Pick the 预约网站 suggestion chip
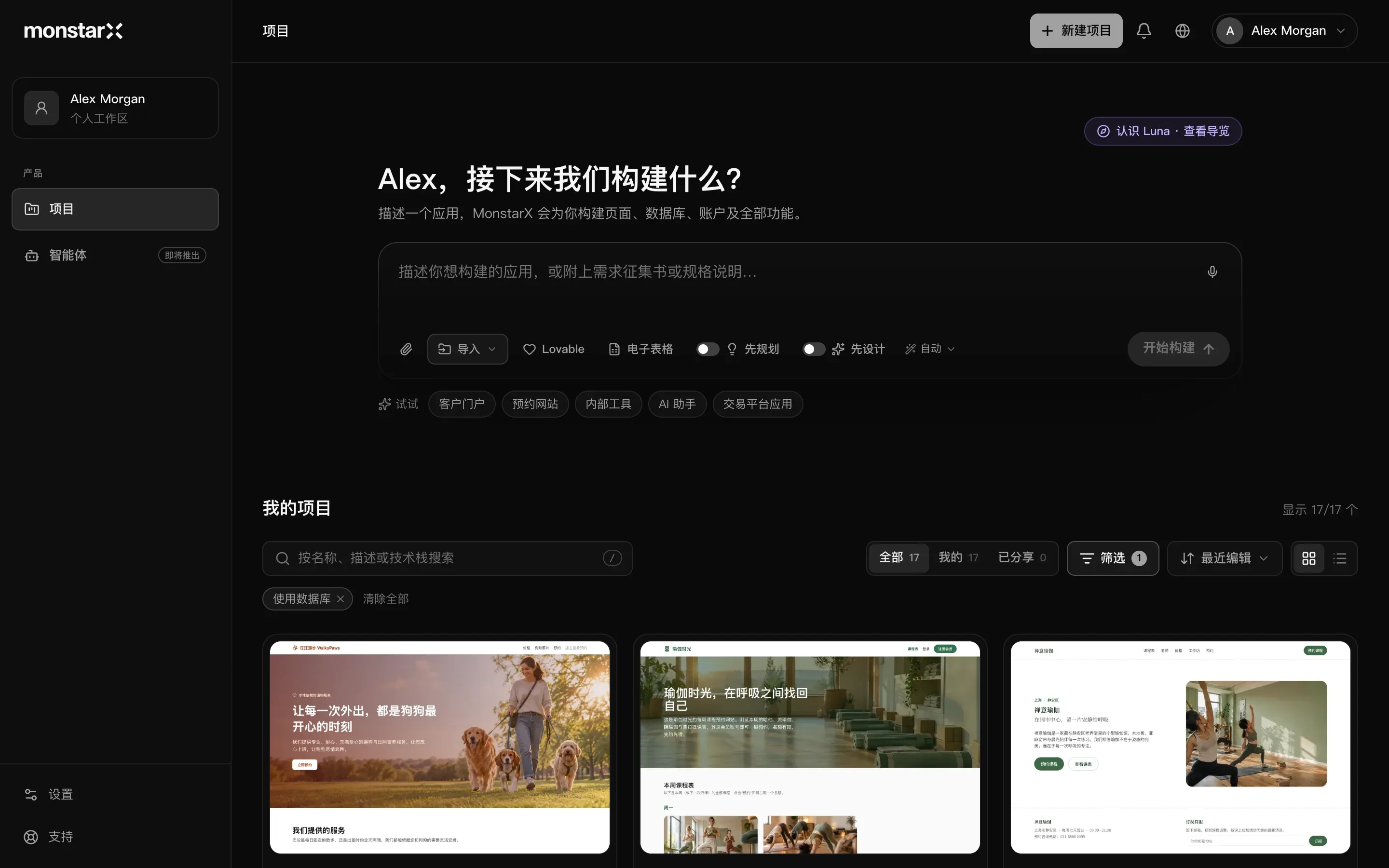The width and height of the screenshot is (1389, 868). [x=535, y=404]
